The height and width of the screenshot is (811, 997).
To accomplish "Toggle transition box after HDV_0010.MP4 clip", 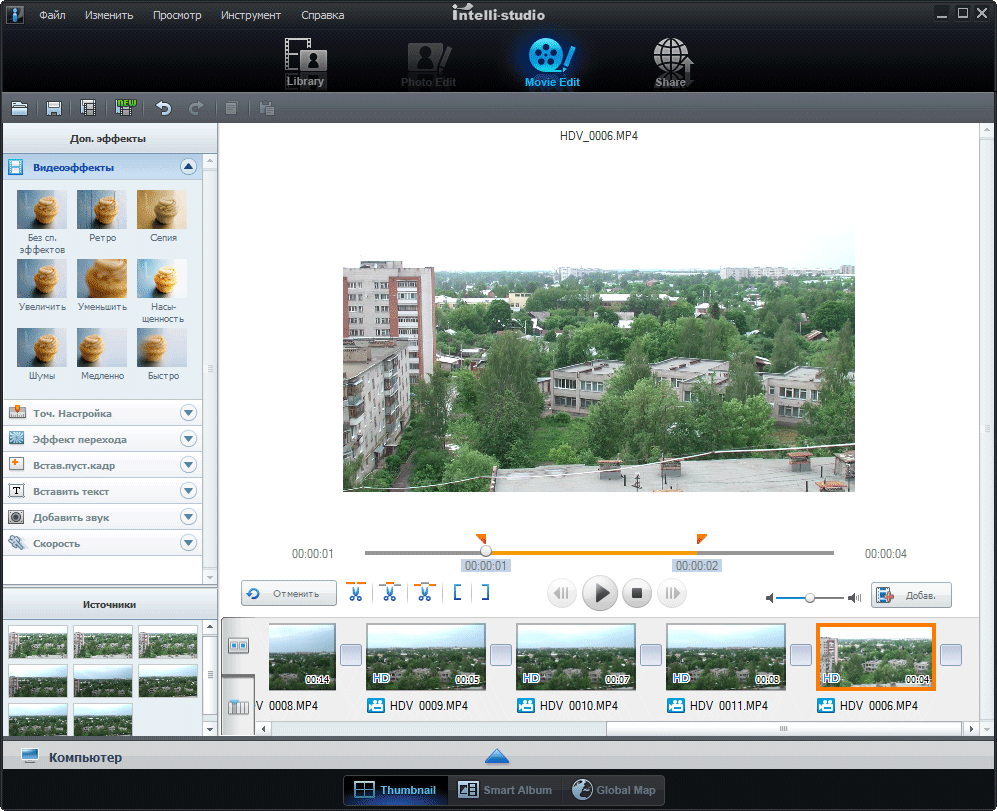I will click(650, 655).
